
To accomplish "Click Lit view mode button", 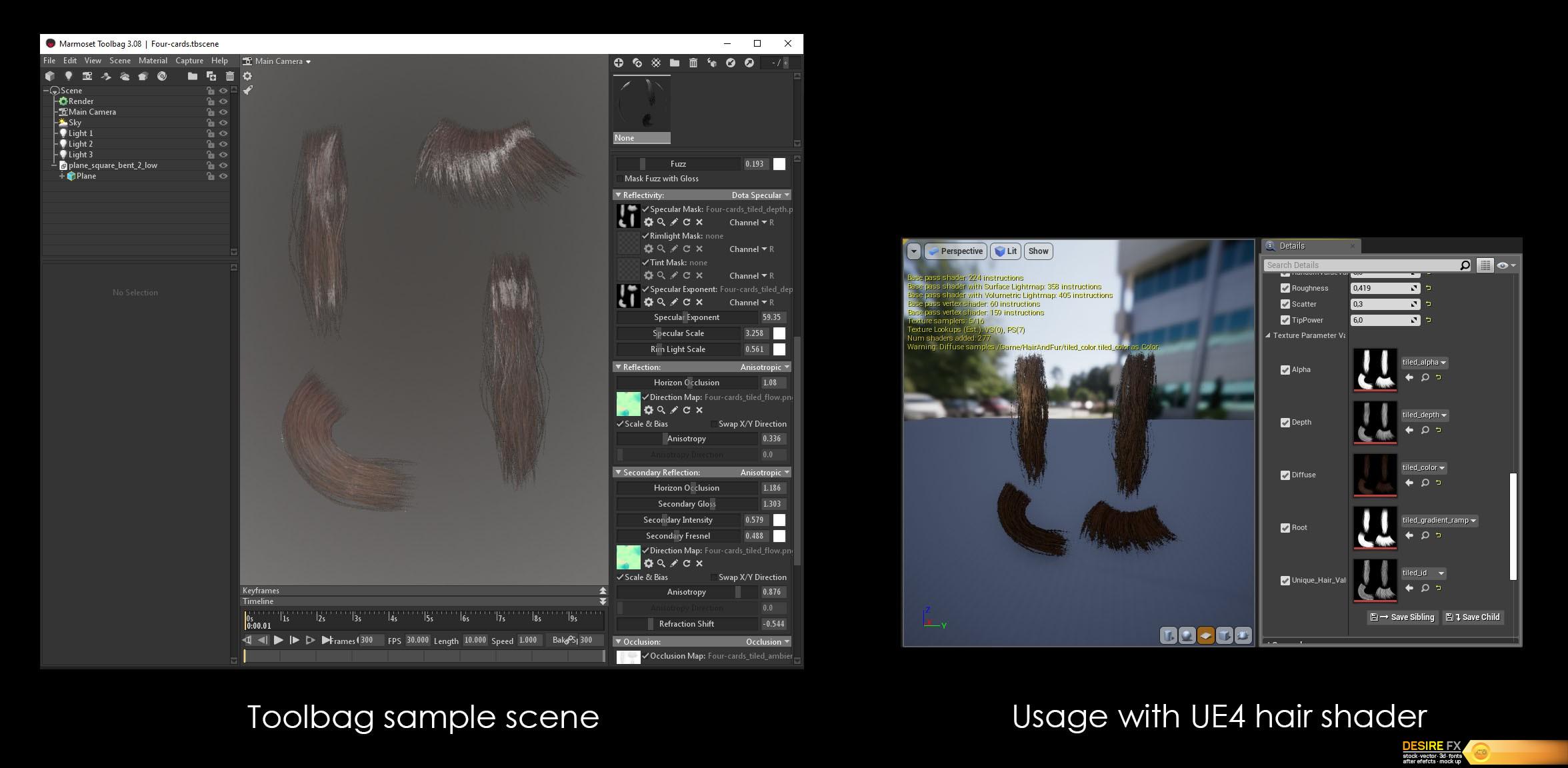I will tap(1006, 251).
